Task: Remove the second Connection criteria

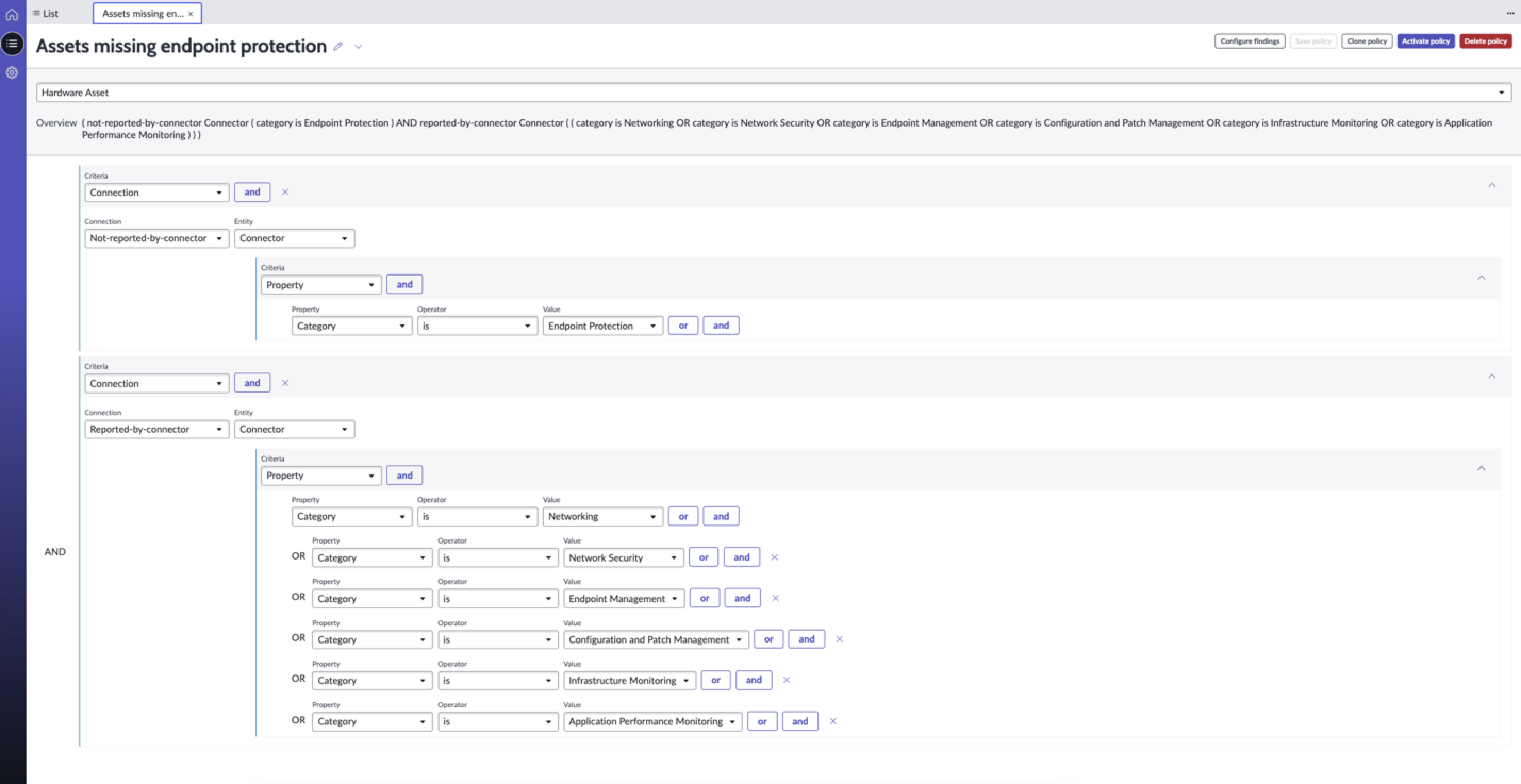Action: point(285,383)
